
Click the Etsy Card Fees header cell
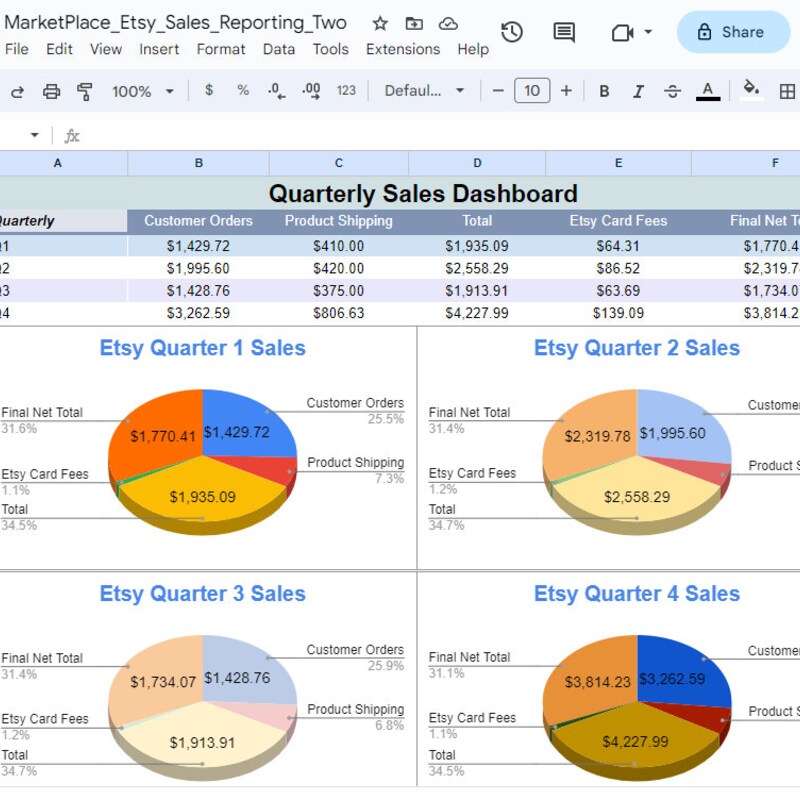(x=618, y=221)
